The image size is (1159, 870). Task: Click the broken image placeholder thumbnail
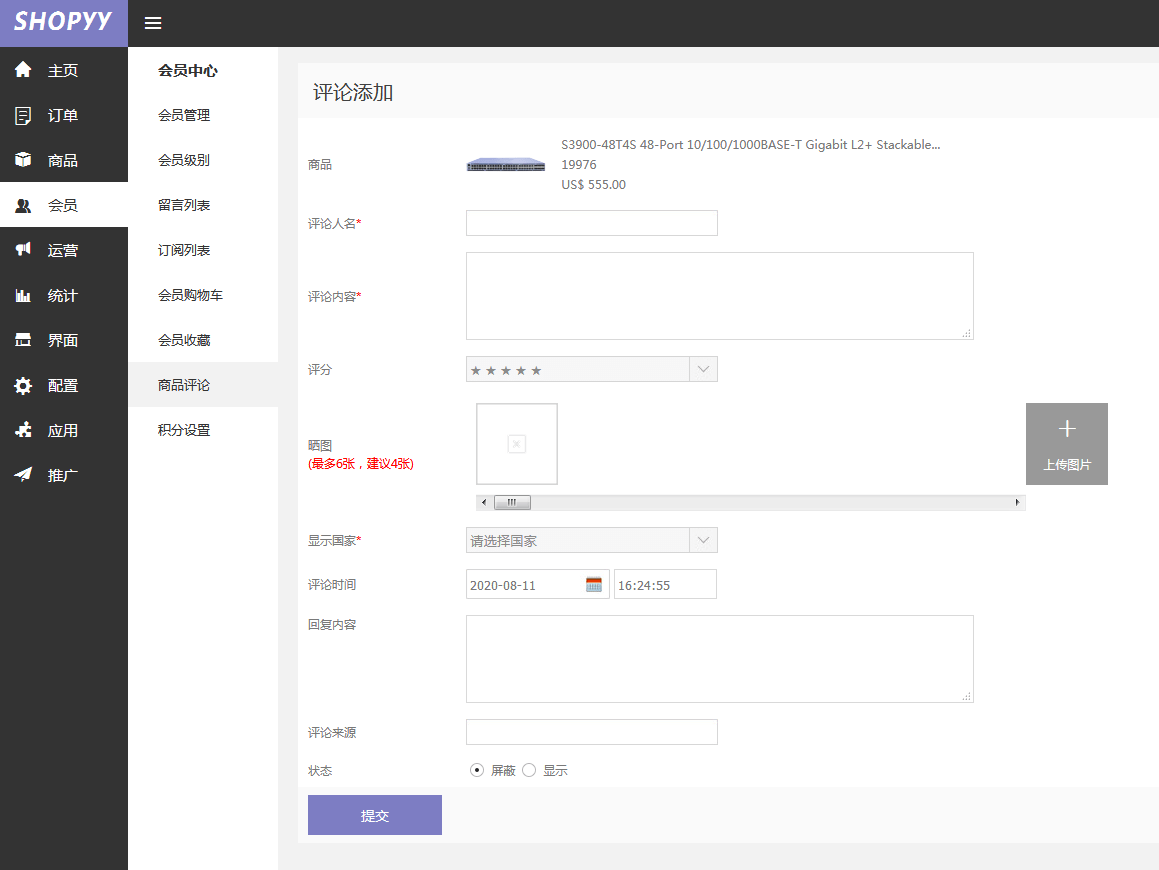click(x=517, y=444)
